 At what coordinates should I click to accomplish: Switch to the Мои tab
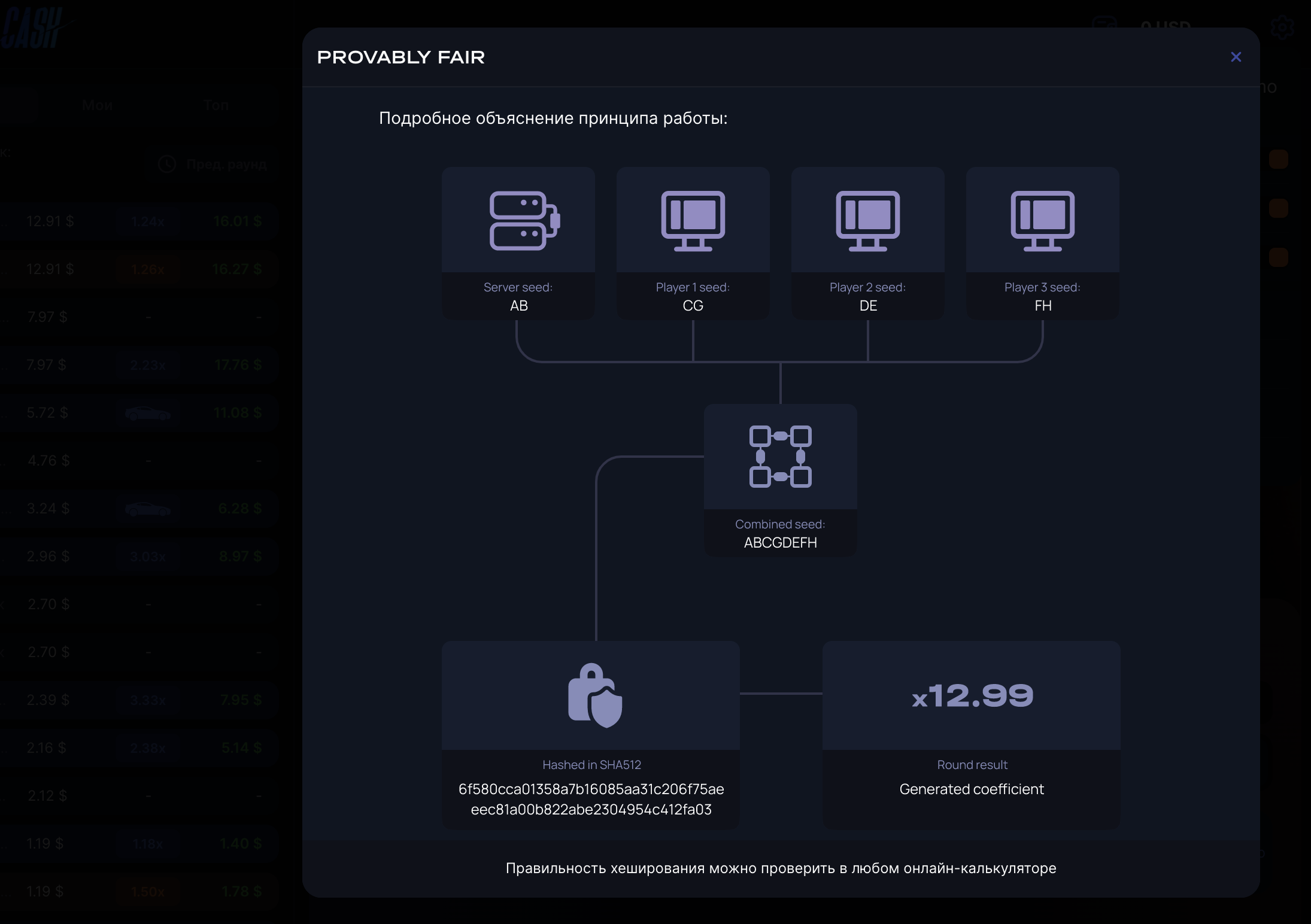[x=98, y=105]
